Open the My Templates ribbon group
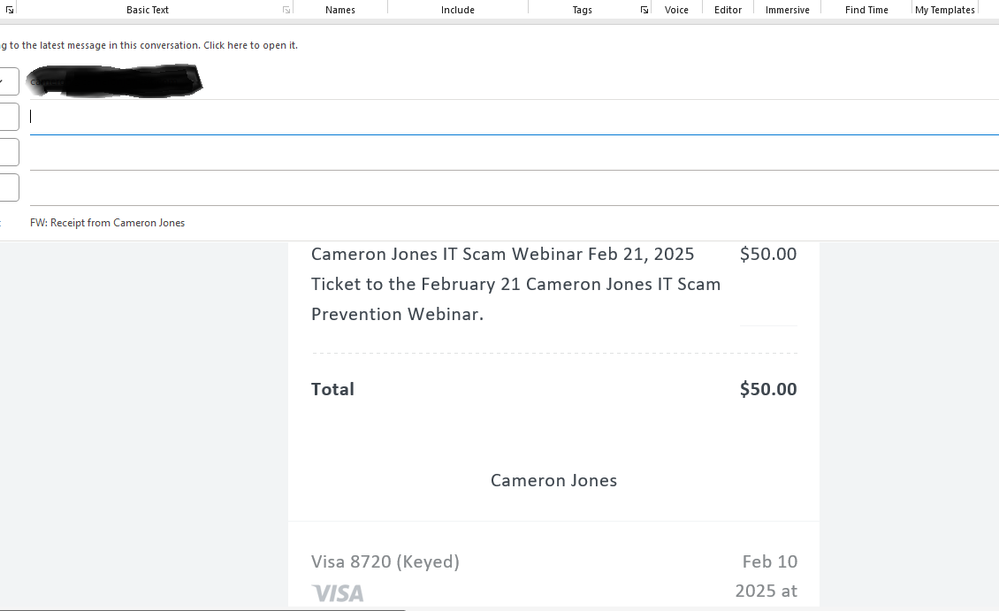The width and height of the screenshot is (999, 611). tap(945, 10)
